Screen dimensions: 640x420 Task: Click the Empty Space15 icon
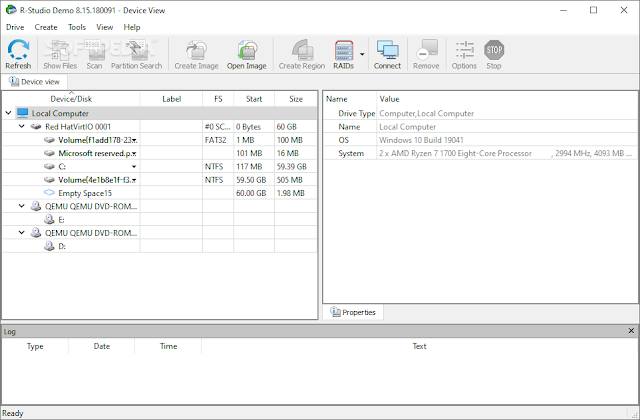[49, 193]
